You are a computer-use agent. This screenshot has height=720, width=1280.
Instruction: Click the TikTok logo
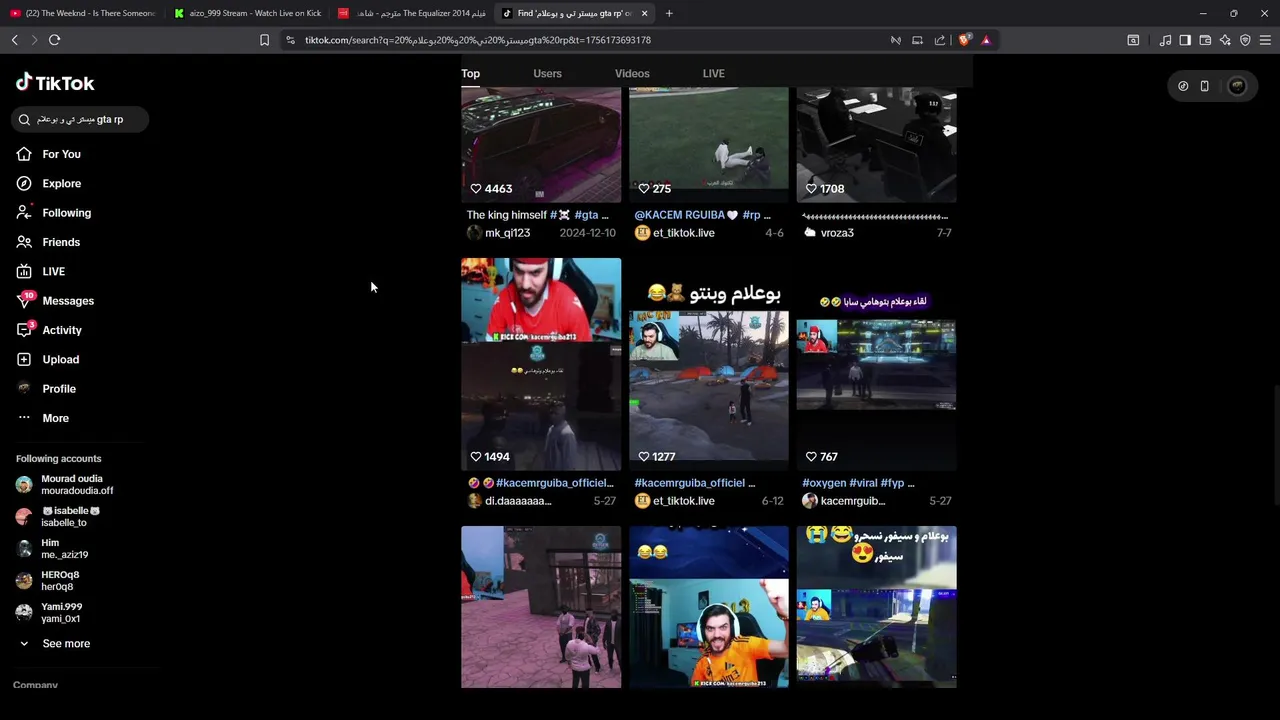click(55, 83)
